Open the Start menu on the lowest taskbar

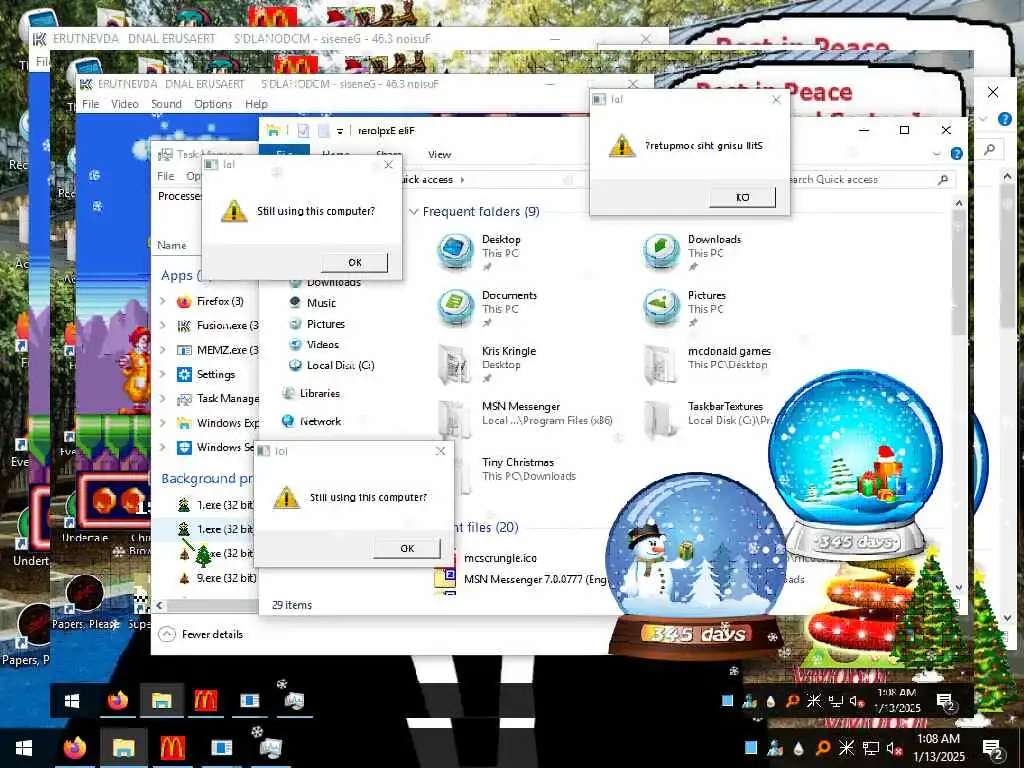tap(24, 748)
